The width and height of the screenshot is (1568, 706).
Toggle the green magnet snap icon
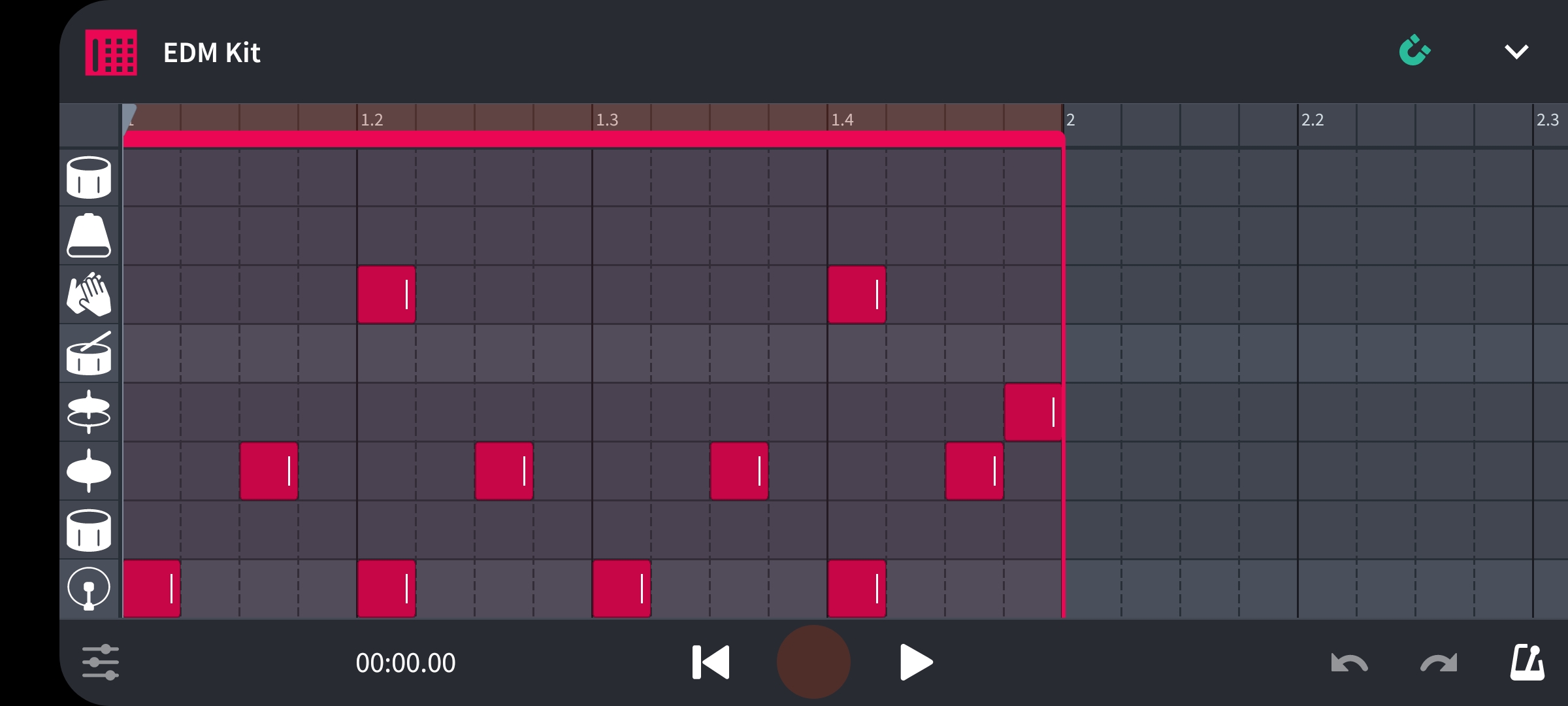tap(1414, 50)
